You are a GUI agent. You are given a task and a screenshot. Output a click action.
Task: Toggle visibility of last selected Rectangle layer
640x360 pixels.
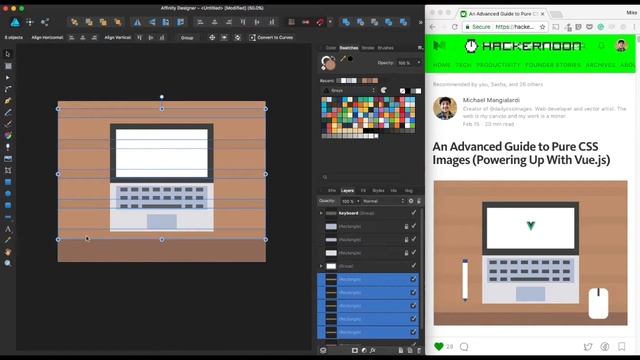[413, 332]
